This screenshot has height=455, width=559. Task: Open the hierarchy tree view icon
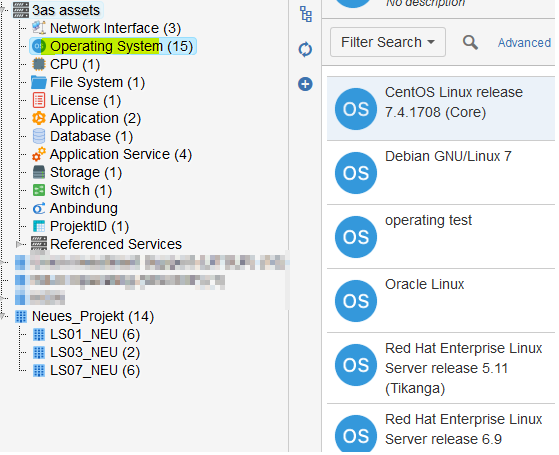(x=306, y=14)
